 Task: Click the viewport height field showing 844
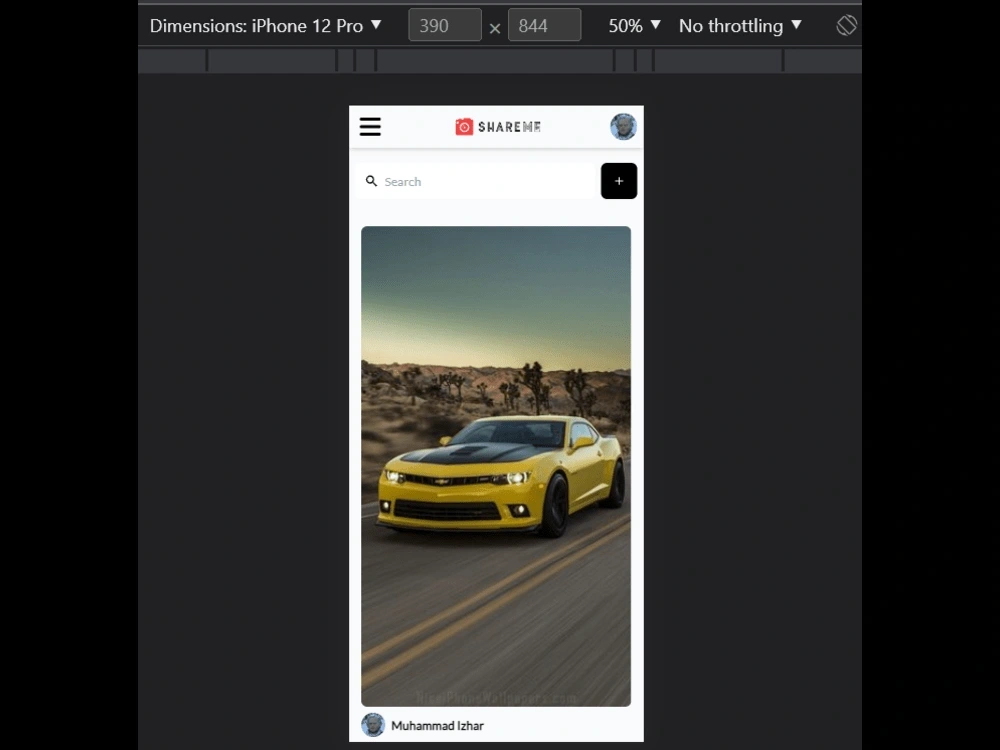coord(544,26)
